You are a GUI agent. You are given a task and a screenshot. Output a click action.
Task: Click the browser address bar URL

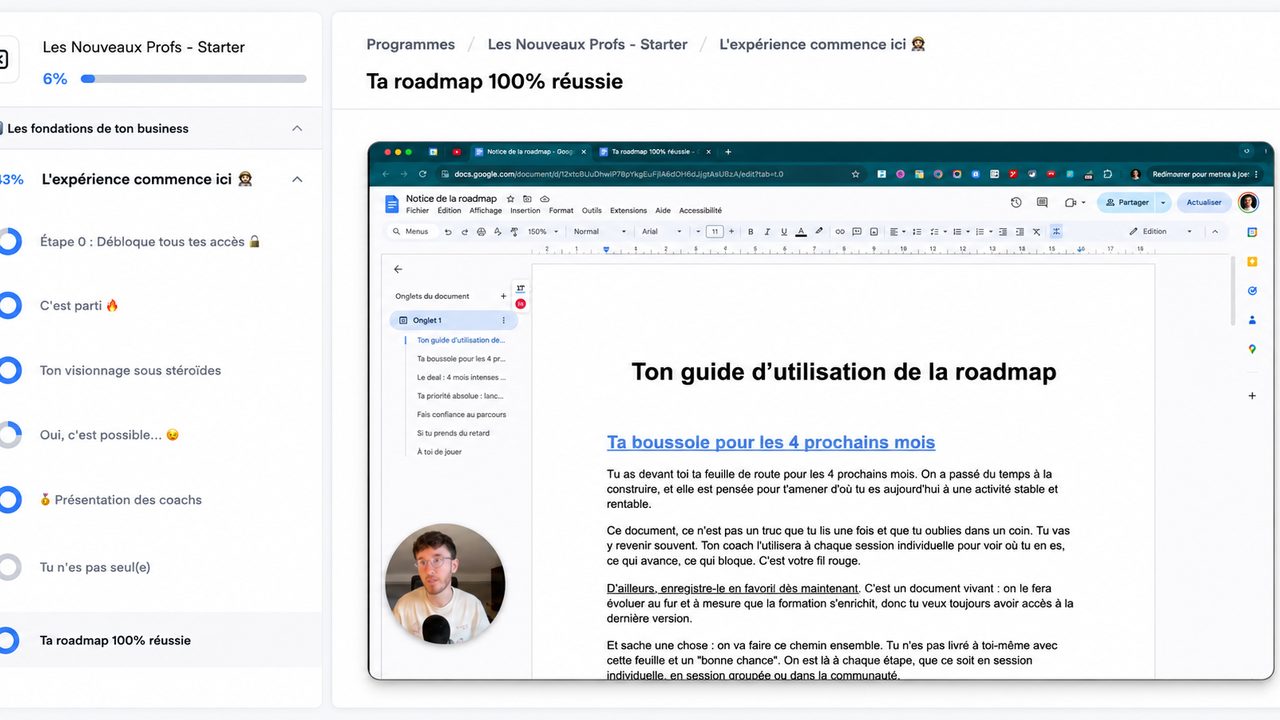(618, 174)
